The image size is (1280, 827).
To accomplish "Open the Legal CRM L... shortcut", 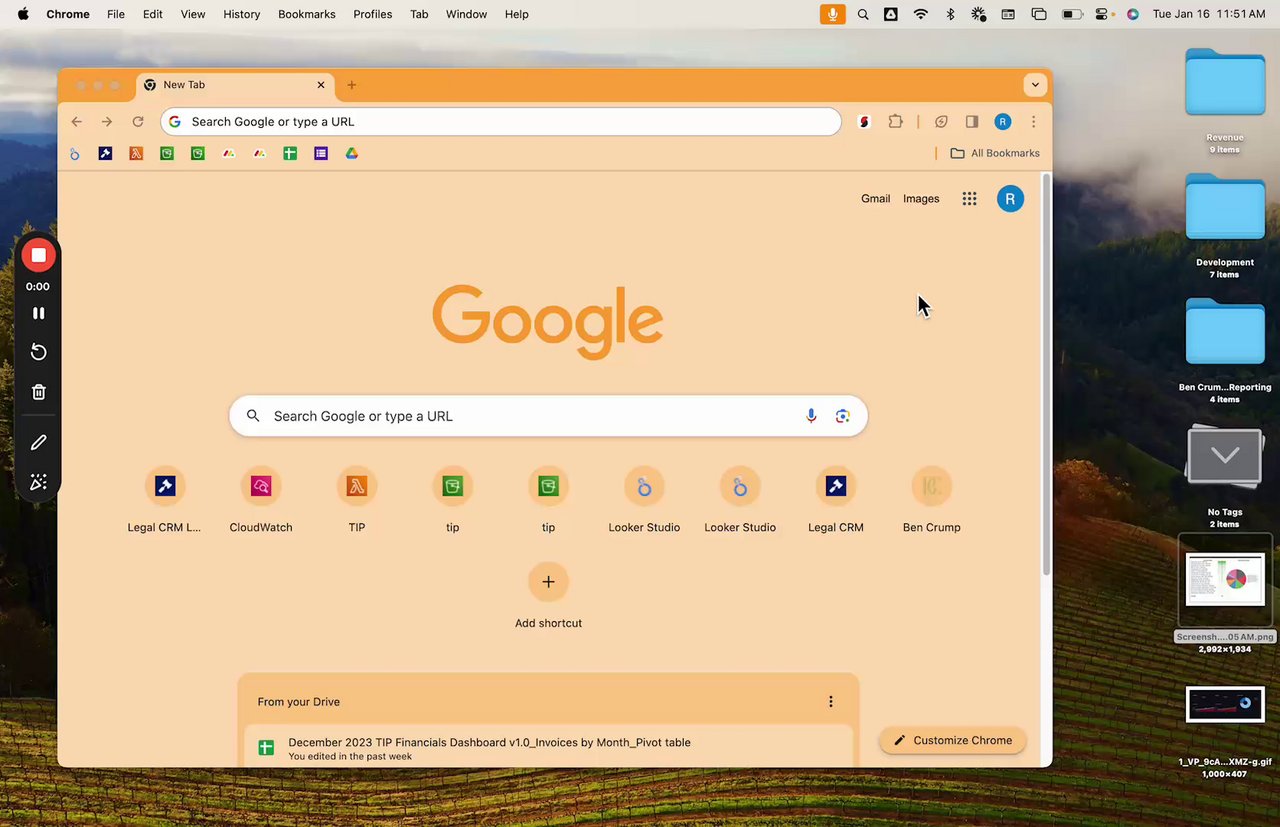I will 165,500.
